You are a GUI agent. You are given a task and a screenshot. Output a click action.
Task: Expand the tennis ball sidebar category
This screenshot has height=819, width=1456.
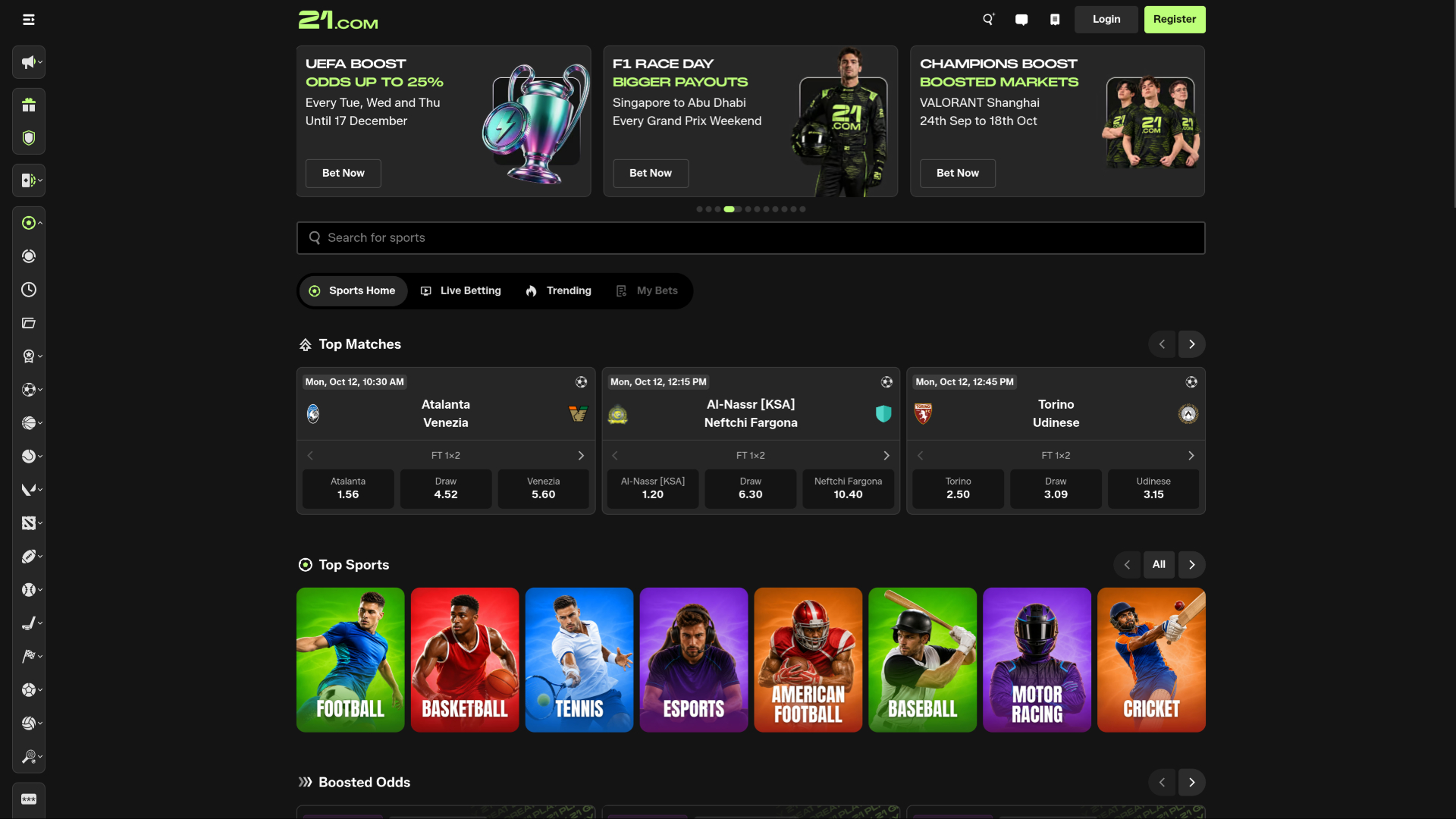[x=29, y=457]
